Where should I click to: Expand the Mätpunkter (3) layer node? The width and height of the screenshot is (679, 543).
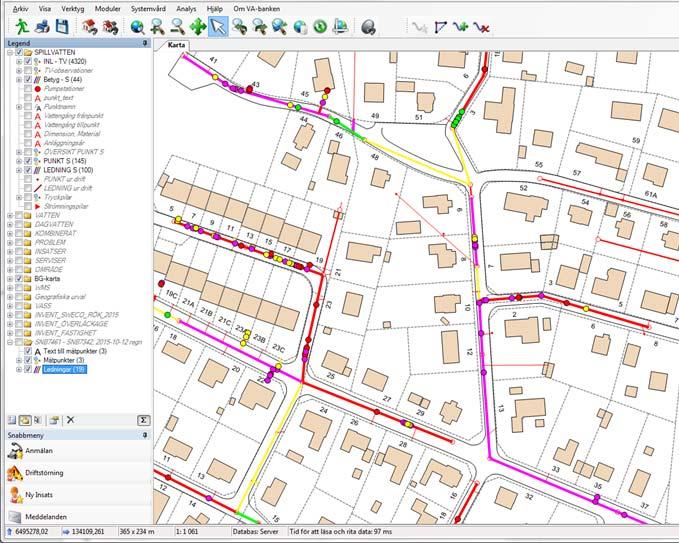19,360
